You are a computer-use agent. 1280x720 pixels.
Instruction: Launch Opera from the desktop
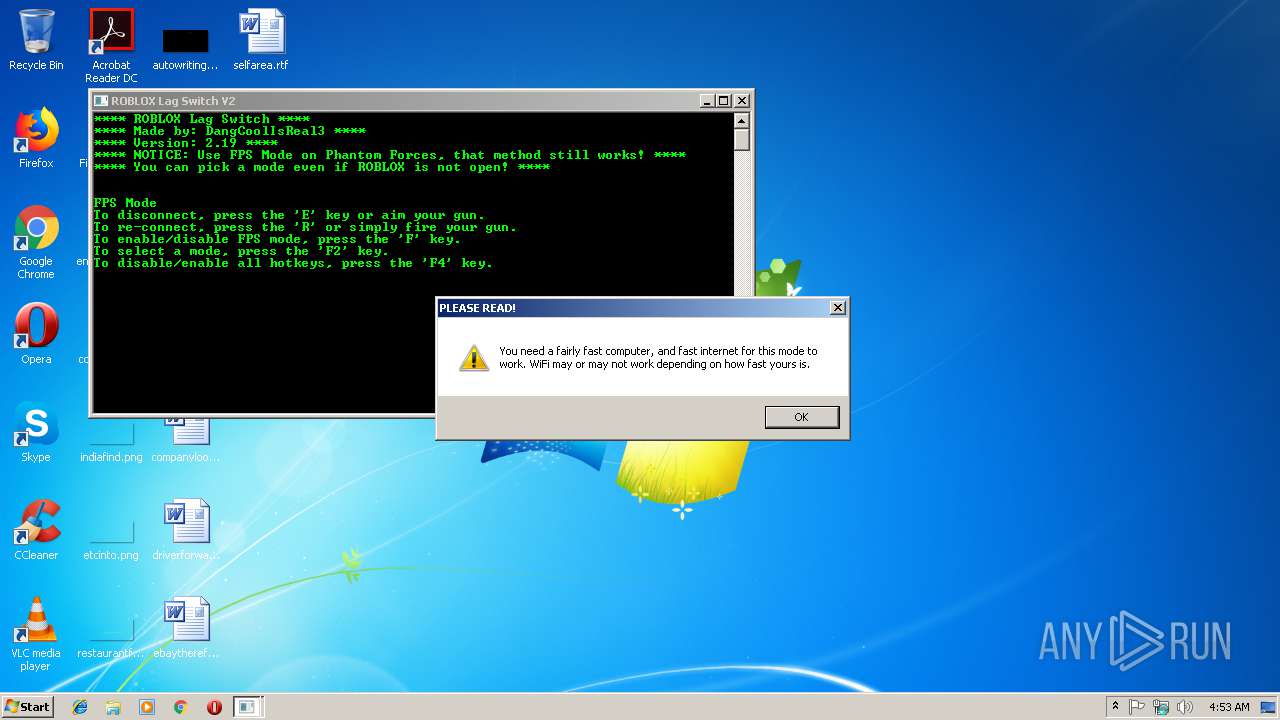click(36, 334)
